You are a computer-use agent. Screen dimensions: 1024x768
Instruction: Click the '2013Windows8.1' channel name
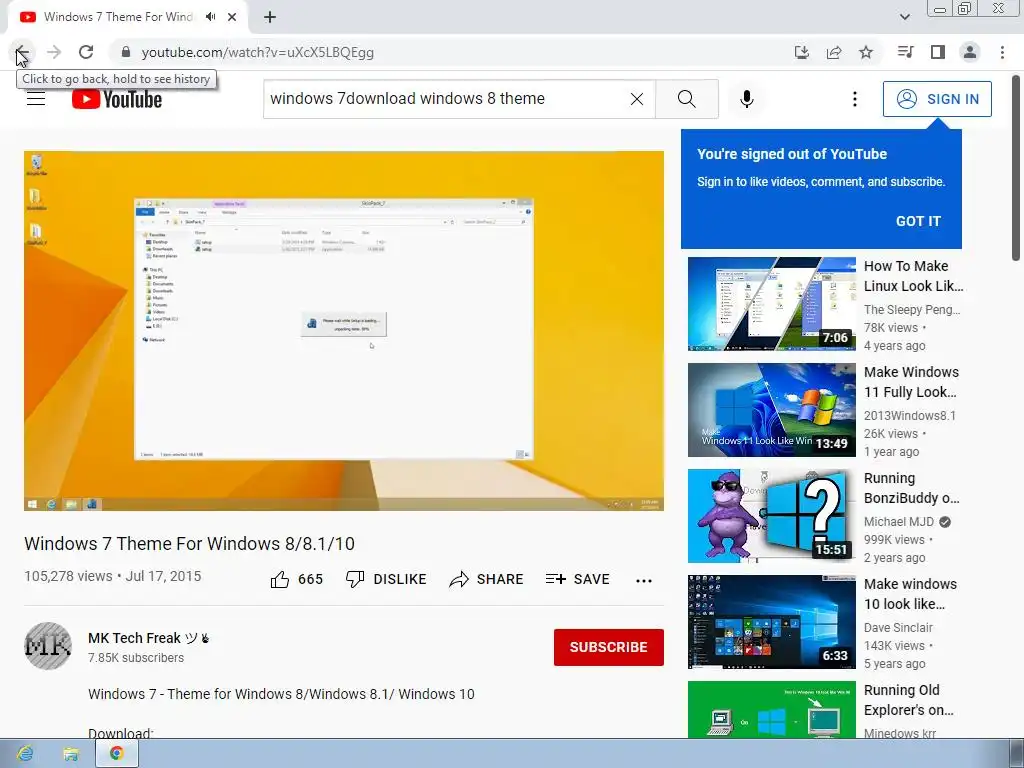(x=910, y=416)
